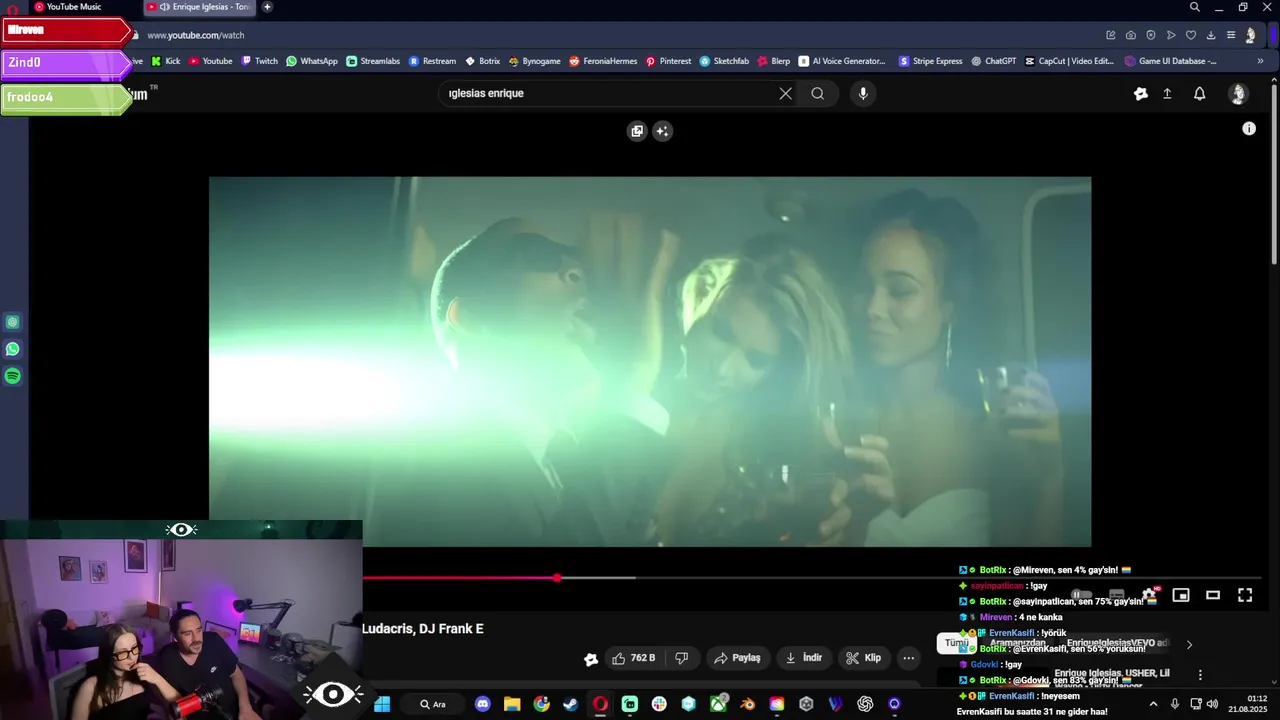
Task: Open more actions three-dot menu
Action: pos(908,658)
